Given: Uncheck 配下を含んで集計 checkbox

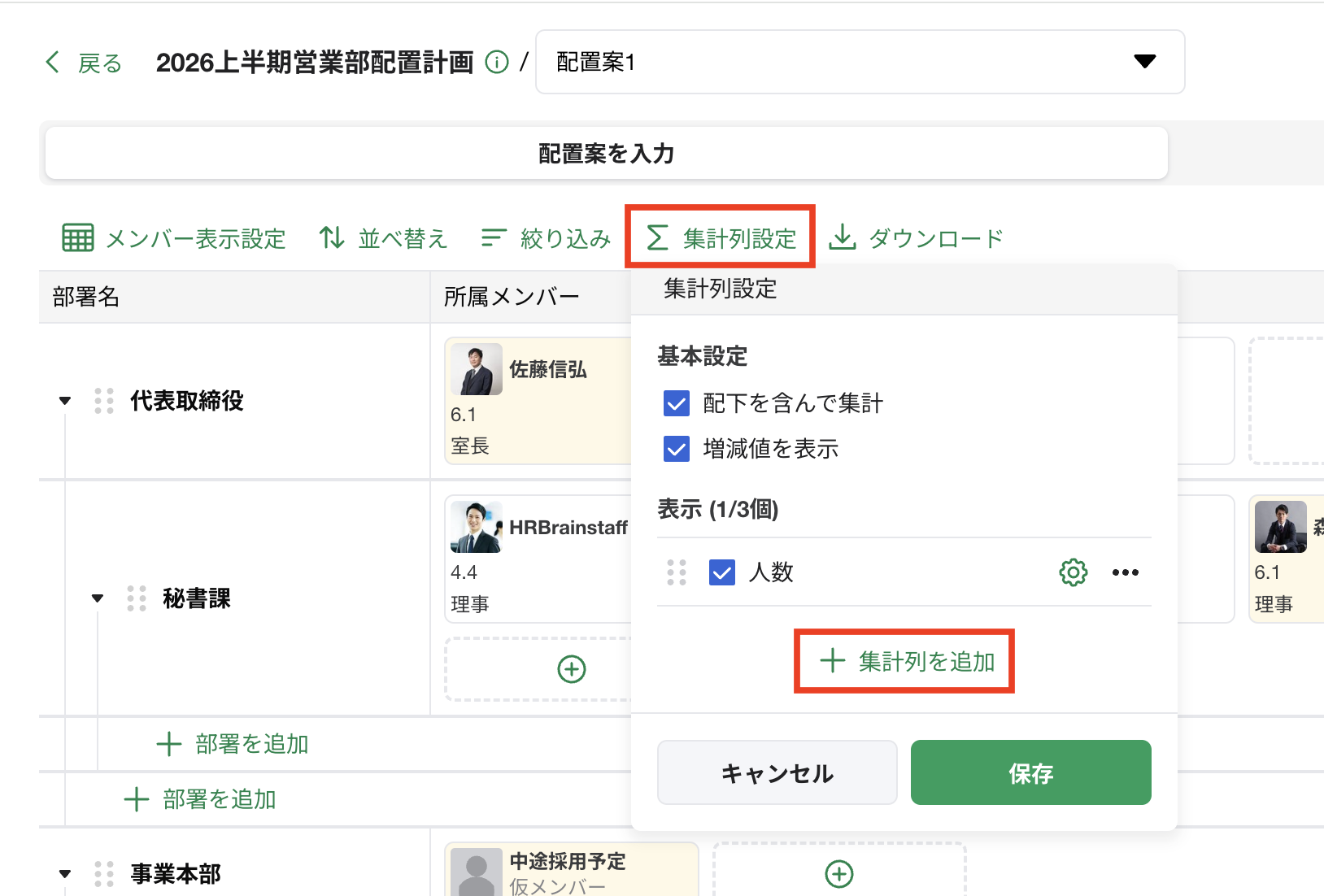Looking at the screenshot, I should 677,403.
